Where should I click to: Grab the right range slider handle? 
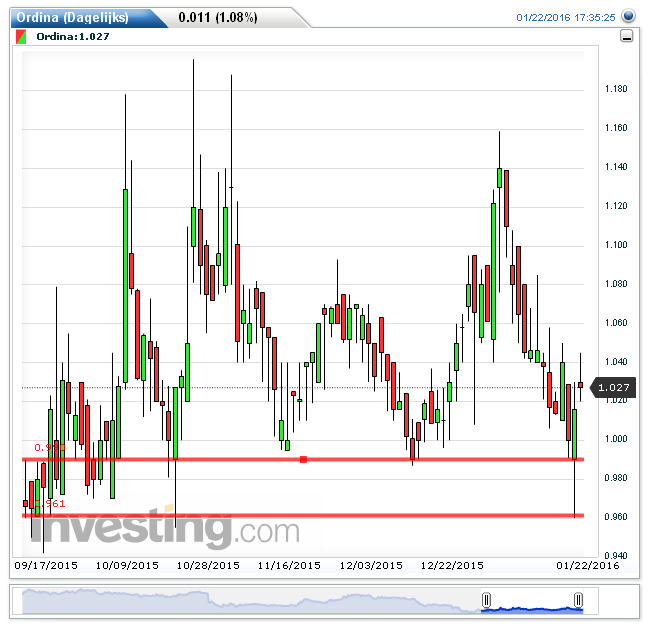[578, 600]
